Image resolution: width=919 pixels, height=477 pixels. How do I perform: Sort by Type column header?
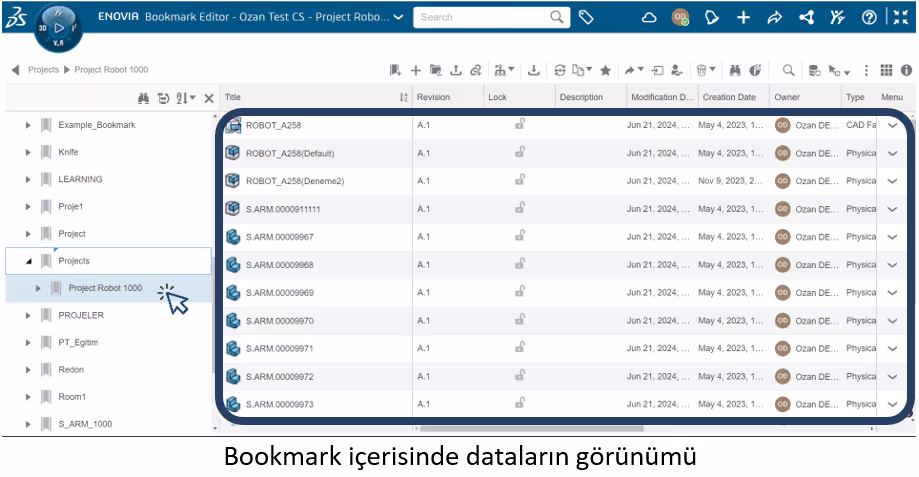855,97
